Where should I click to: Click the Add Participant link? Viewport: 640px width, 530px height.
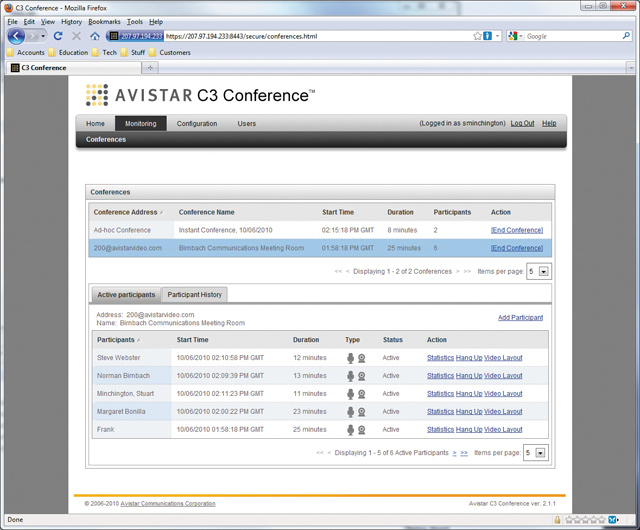click(520, 318)
